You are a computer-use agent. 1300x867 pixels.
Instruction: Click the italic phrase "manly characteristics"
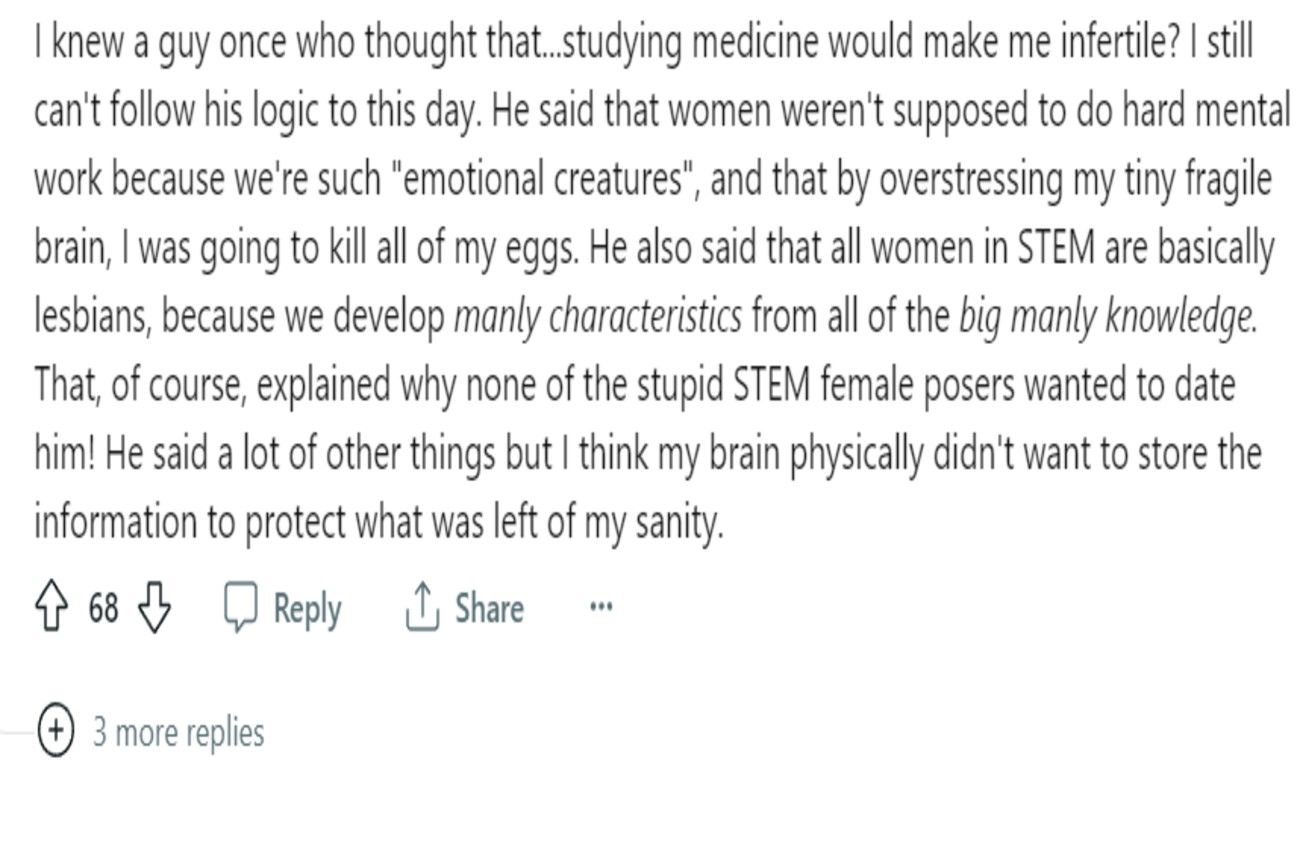point(598,316)
